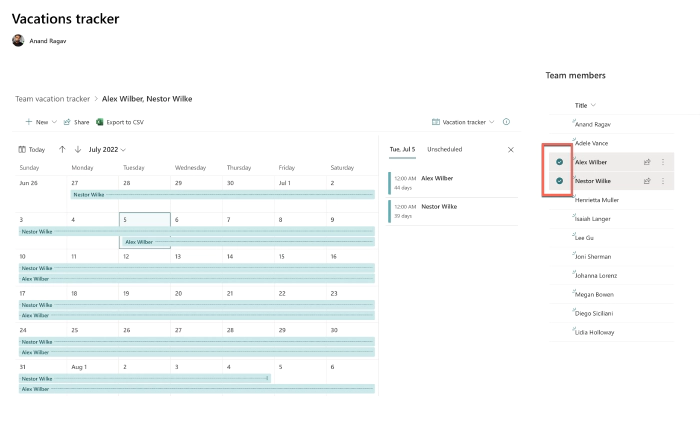
Task: Click the July 5 calendar day cell
Action: click(x=145, y=230)
